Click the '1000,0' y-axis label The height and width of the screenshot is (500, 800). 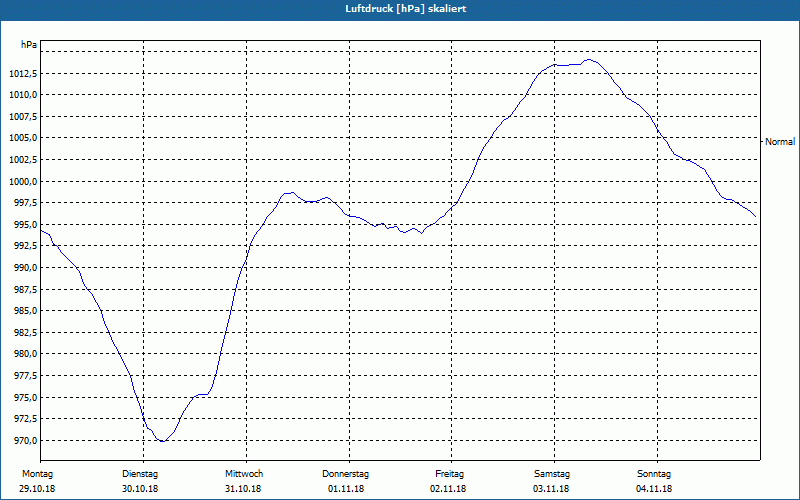point(23,182)
